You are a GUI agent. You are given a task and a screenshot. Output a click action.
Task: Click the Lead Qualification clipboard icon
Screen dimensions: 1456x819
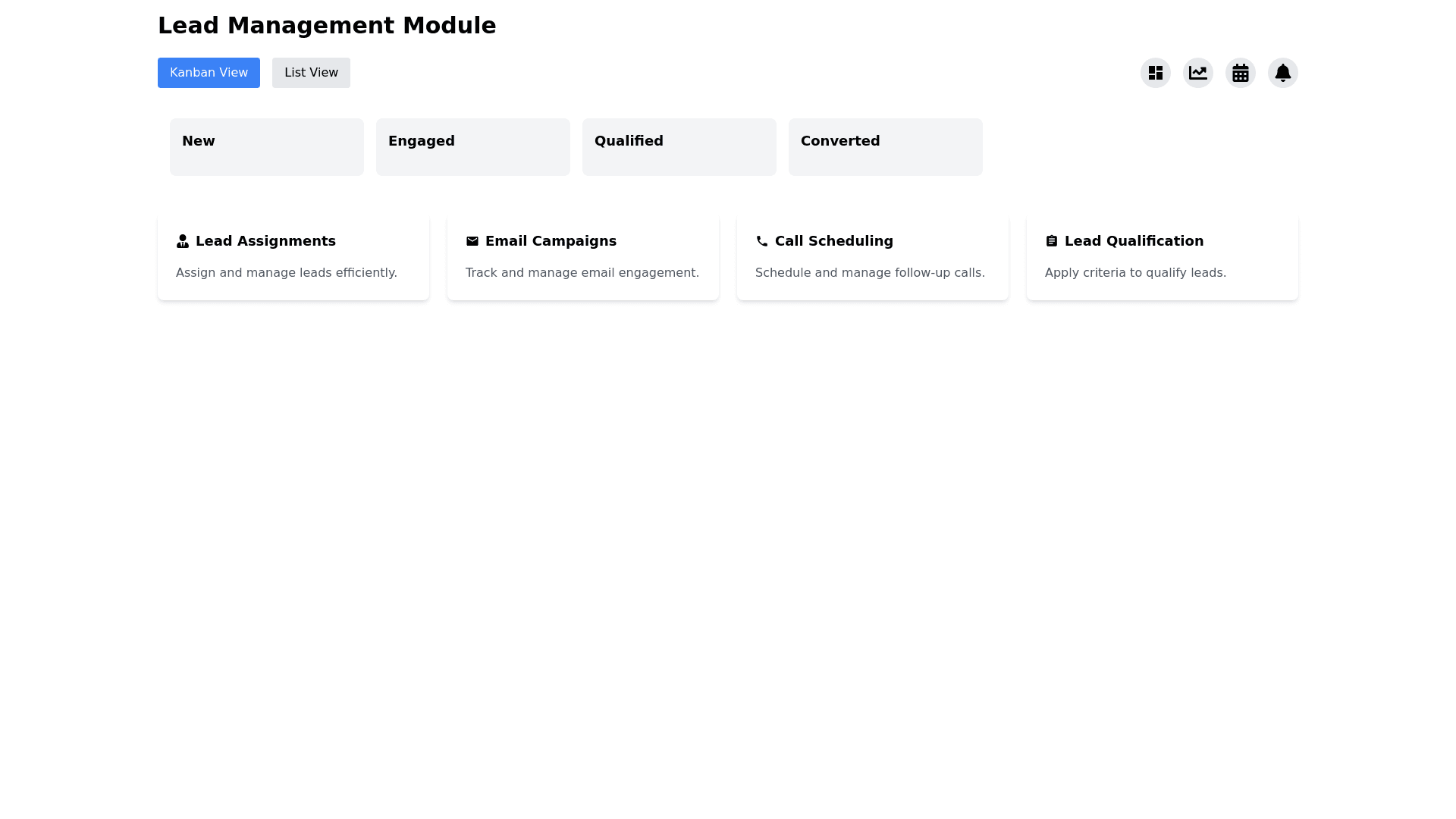pyautogui.click(x=1052, y=241)
